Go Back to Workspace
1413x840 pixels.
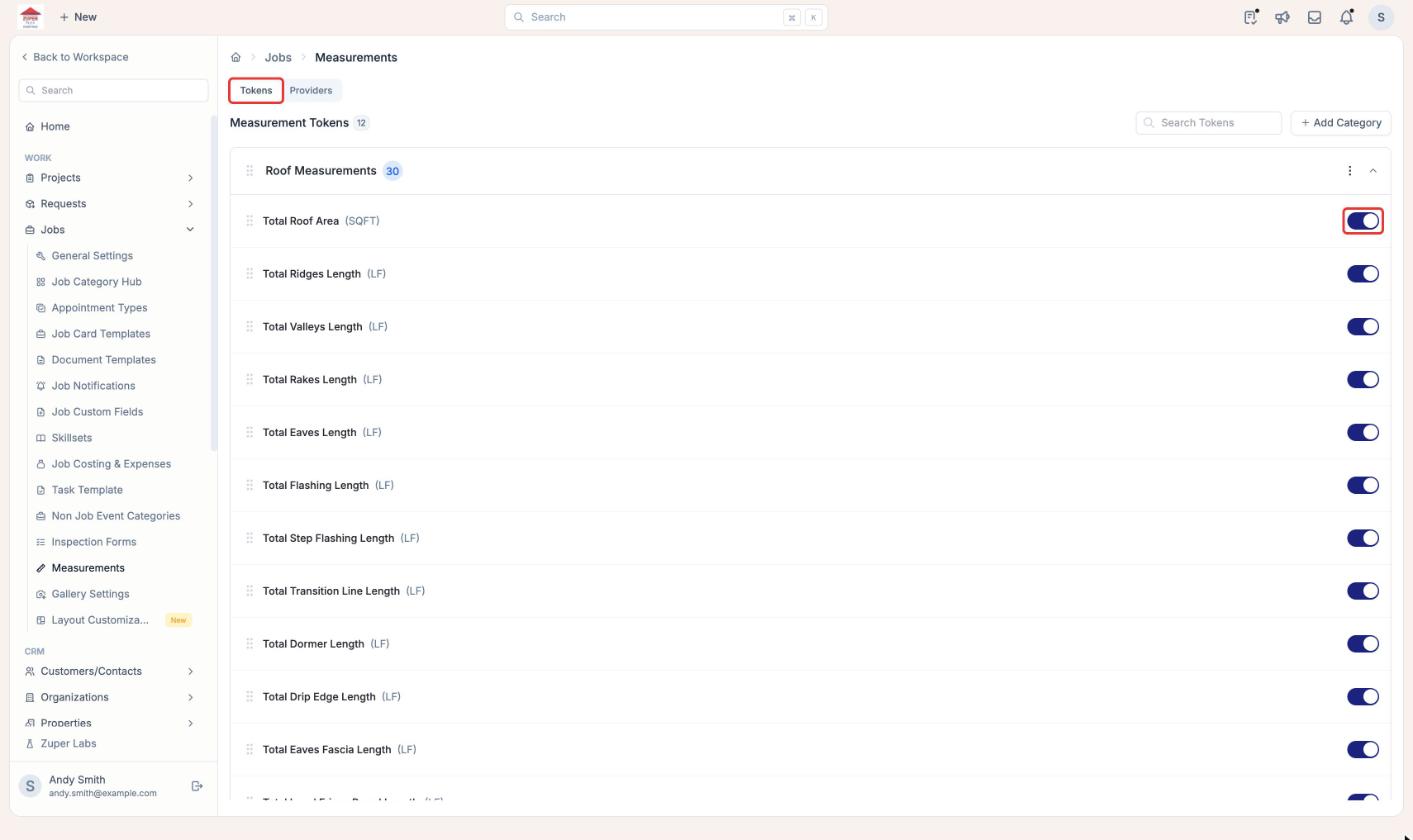point(75,57)
